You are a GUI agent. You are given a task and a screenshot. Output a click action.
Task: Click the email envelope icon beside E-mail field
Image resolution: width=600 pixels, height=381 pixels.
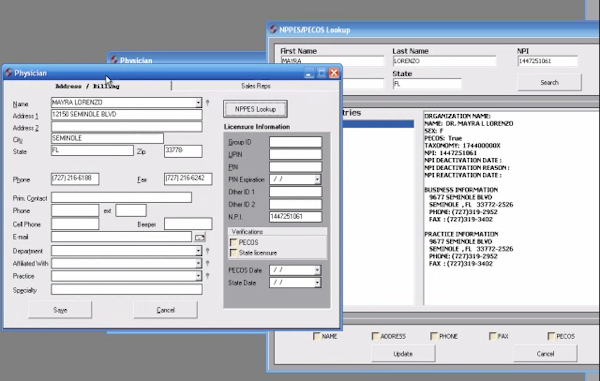[199, 238]
